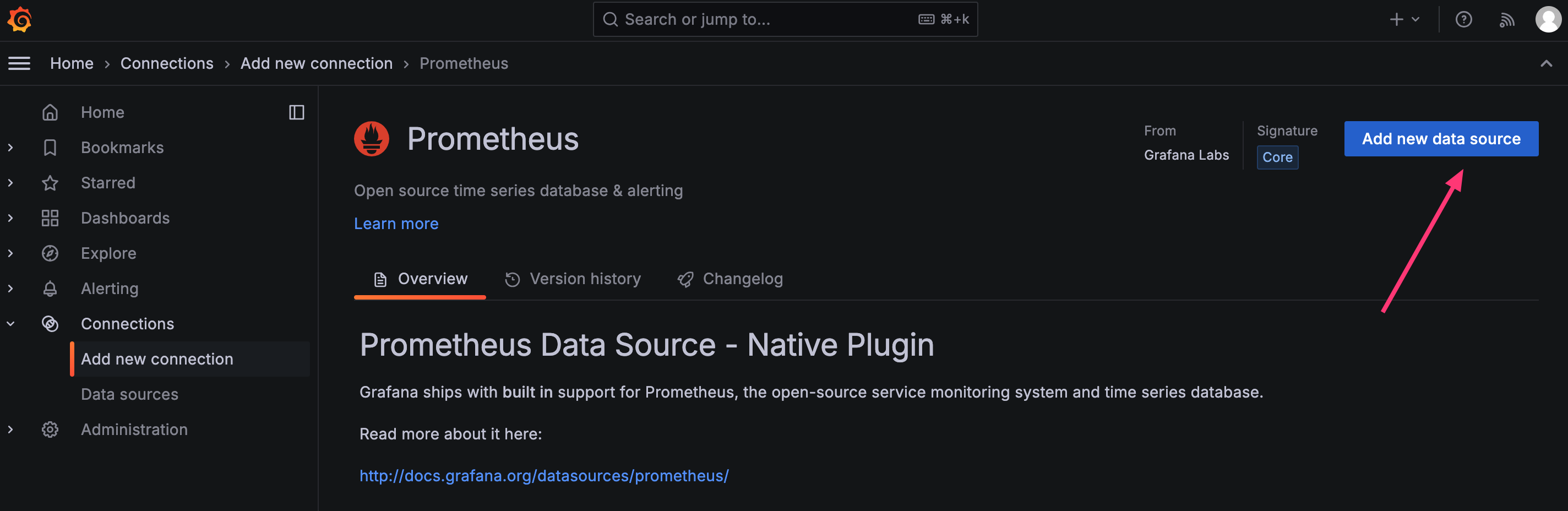This screenshot has height=511, width=1568.
Task: Click the Version history clock icon
Action: [513, 280]
